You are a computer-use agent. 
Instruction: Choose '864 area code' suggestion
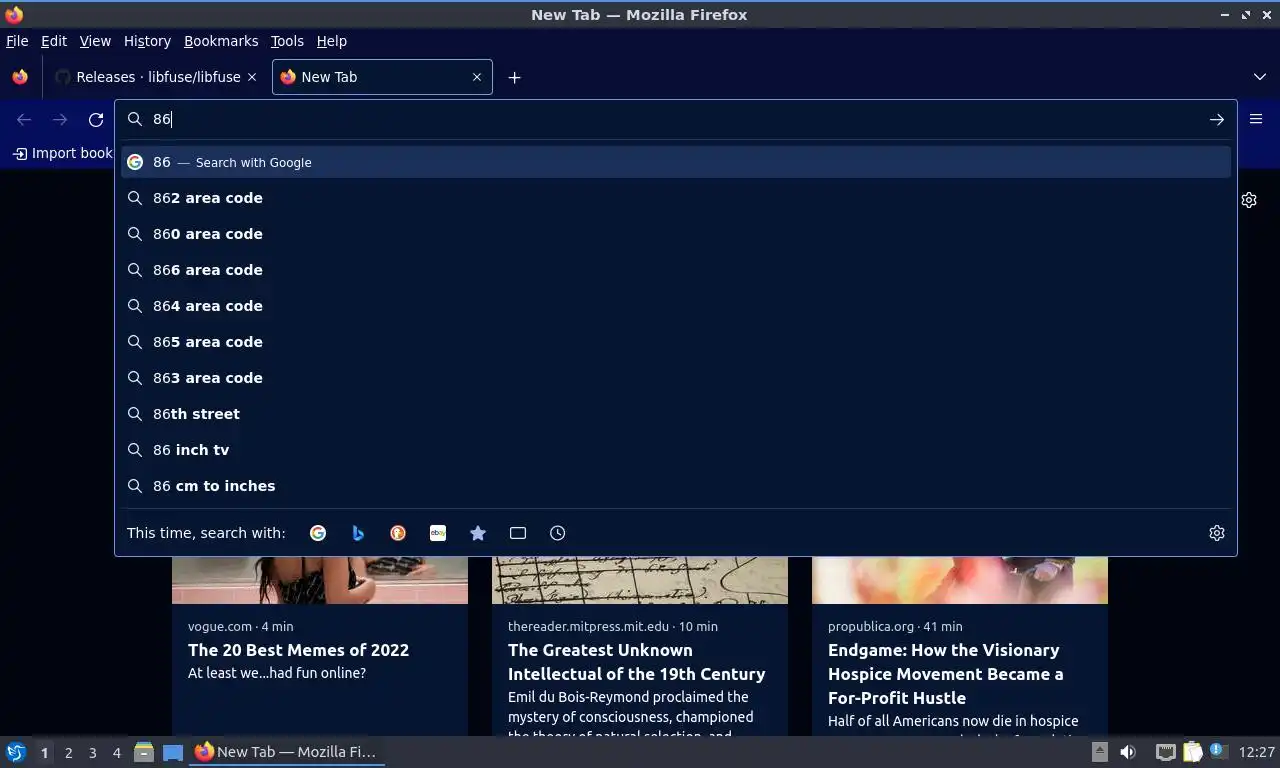(x=676, y=306)
